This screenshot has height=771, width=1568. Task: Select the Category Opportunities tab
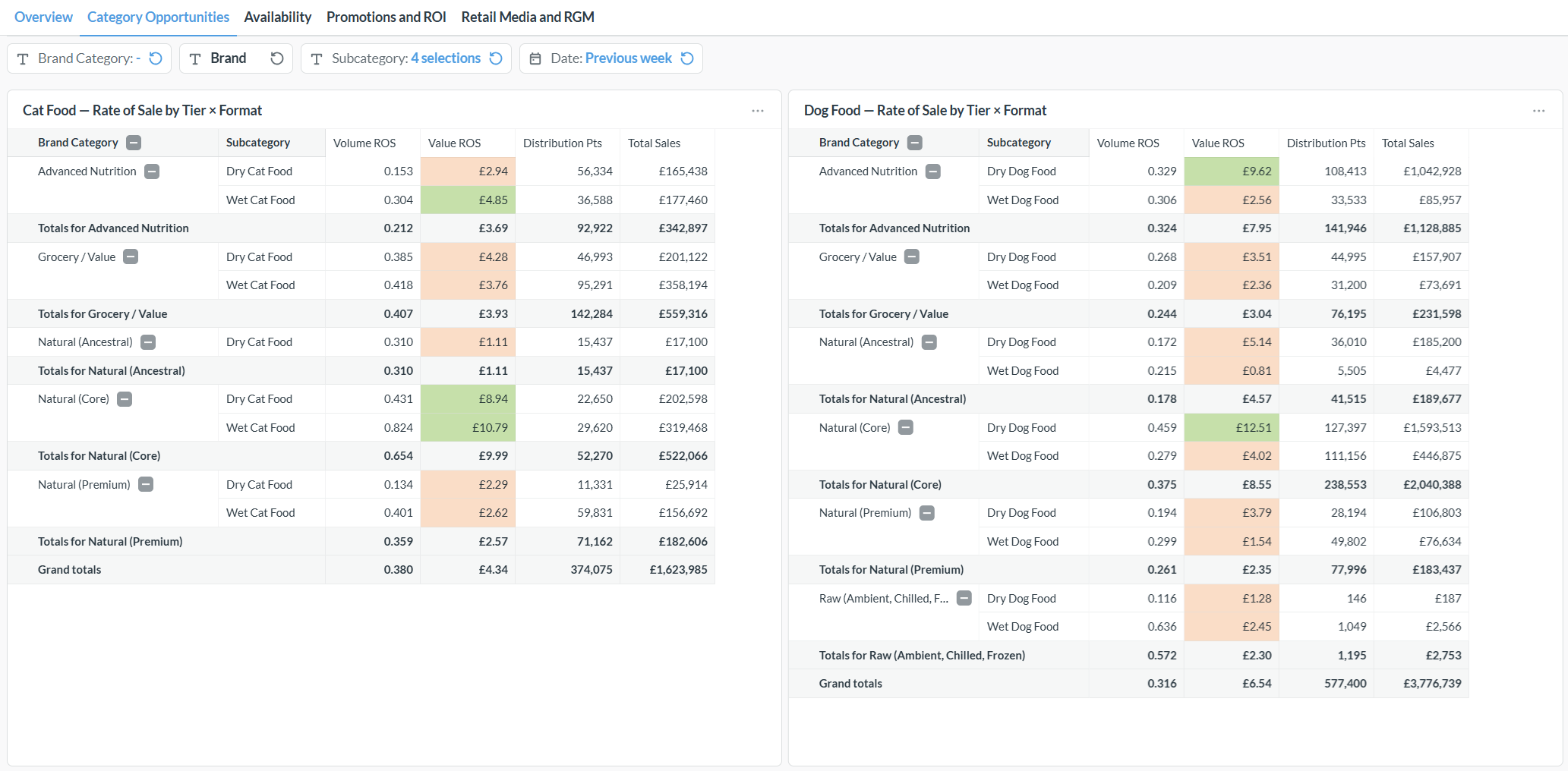[158, 17]
